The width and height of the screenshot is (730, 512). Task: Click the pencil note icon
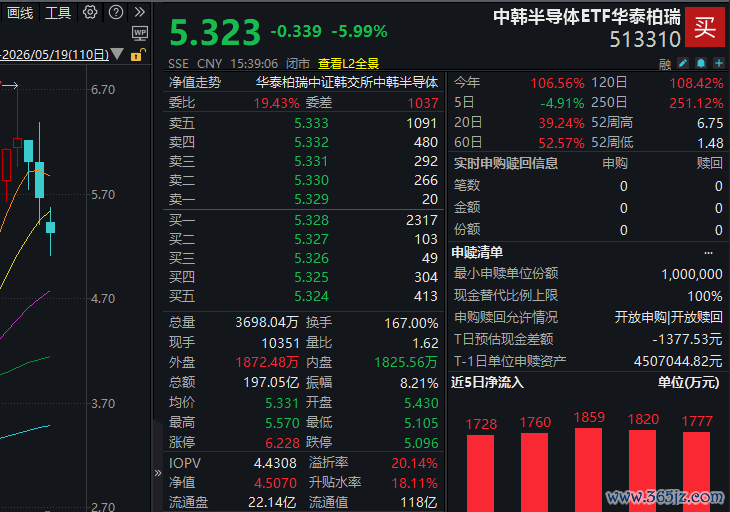(x=683, y=63)
